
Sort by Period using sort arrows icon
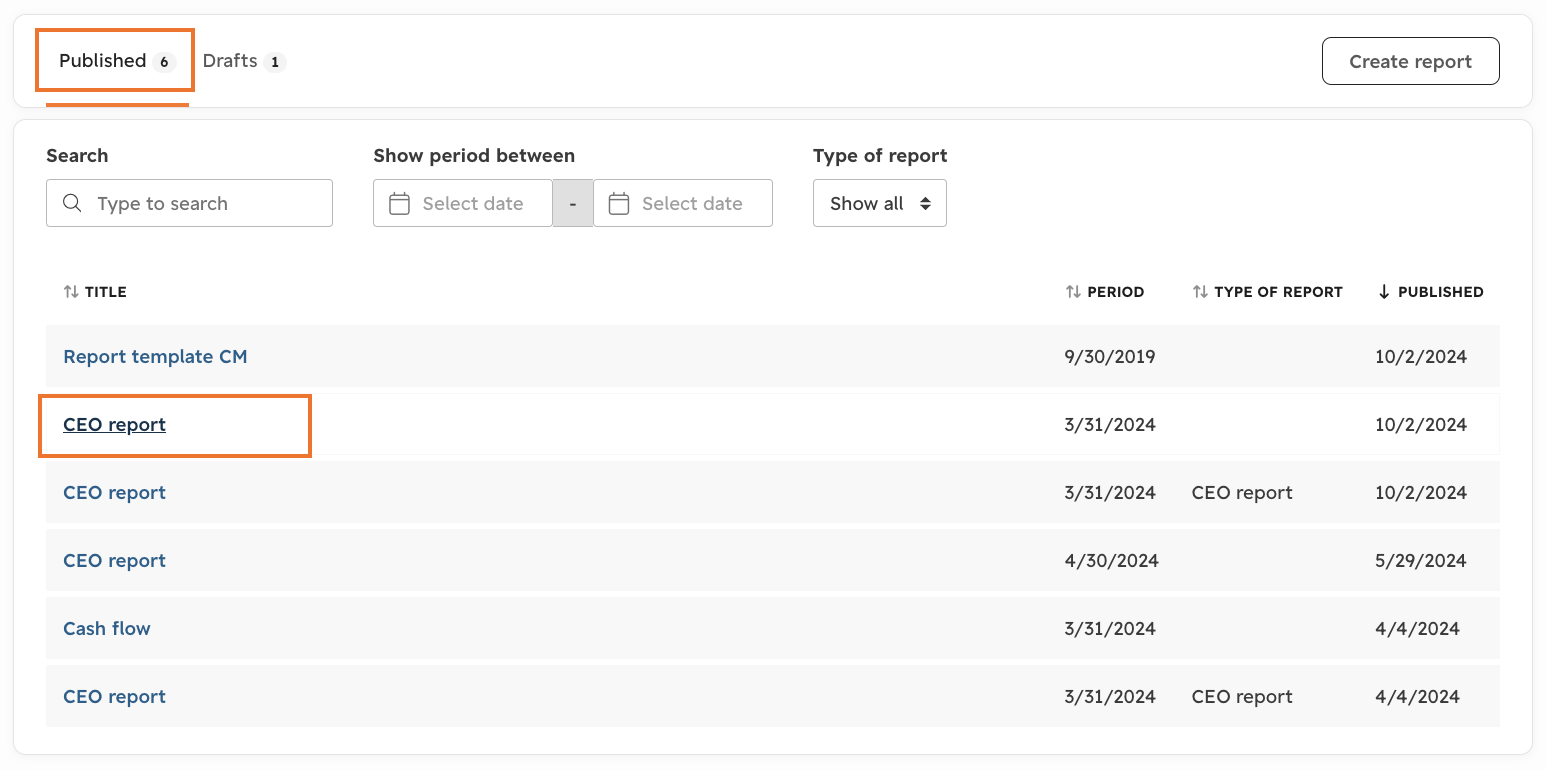click(x=1073, y=292)
